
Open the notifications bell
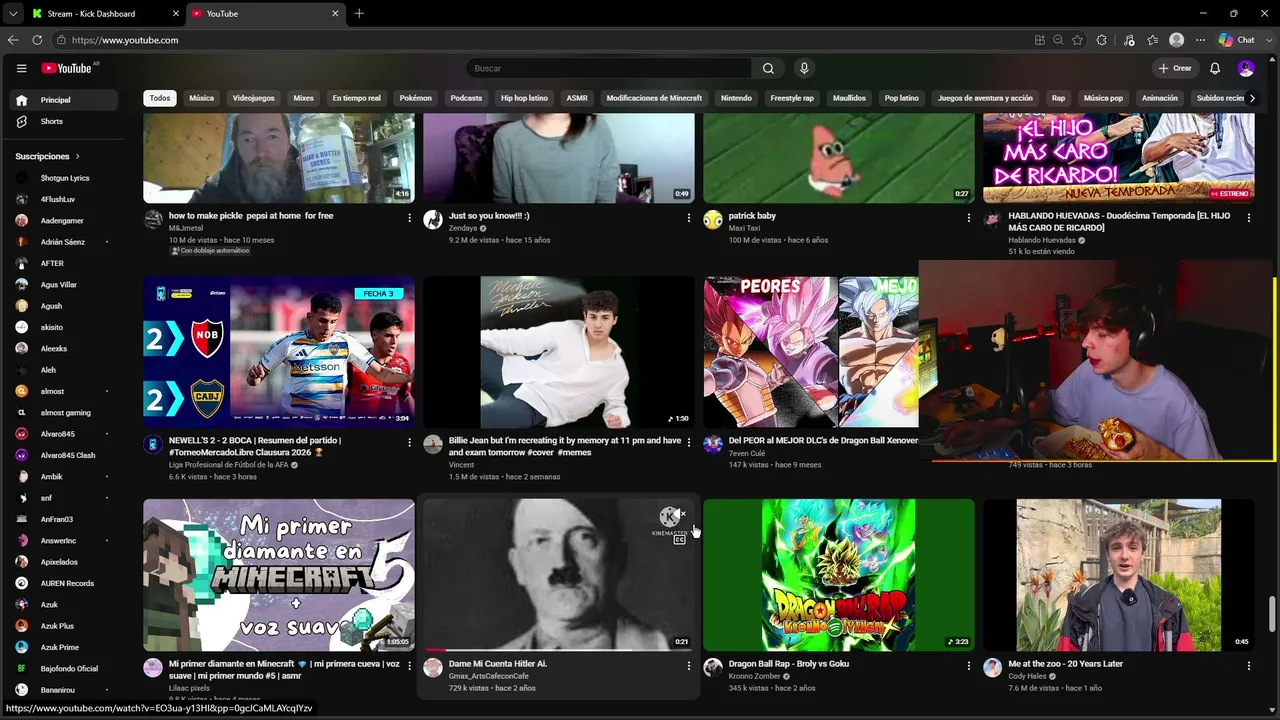[x=1215, y=68]
